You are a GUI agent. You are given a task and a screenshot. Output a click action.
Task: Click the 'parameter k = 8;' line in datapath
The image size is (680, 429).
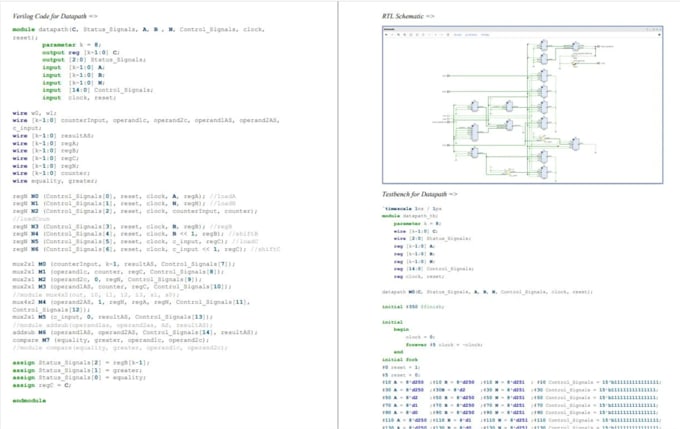(72, 45)
